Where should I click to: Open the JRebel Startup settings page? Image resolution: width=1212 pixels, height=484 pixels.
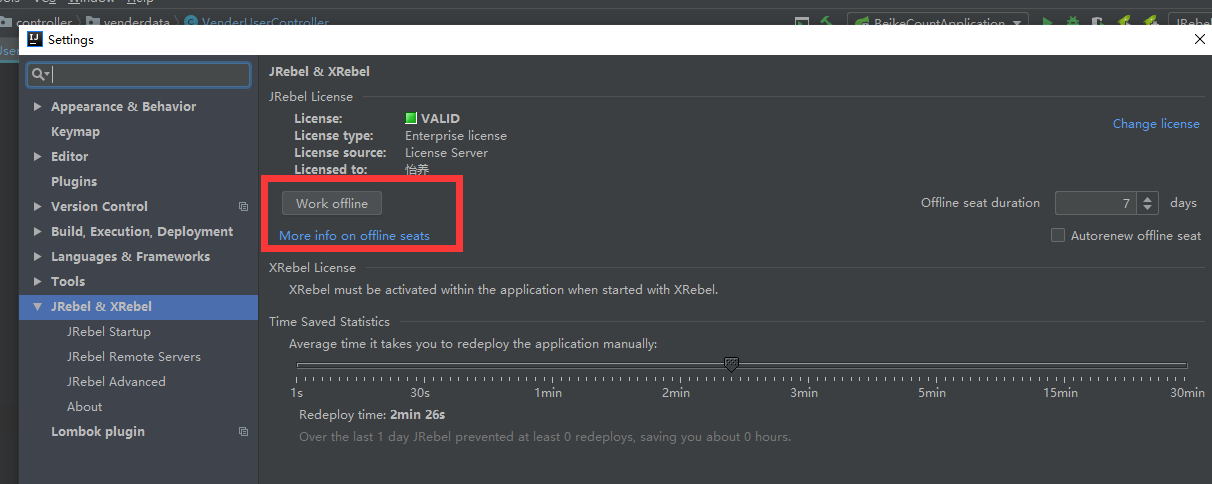click(109, 331)
